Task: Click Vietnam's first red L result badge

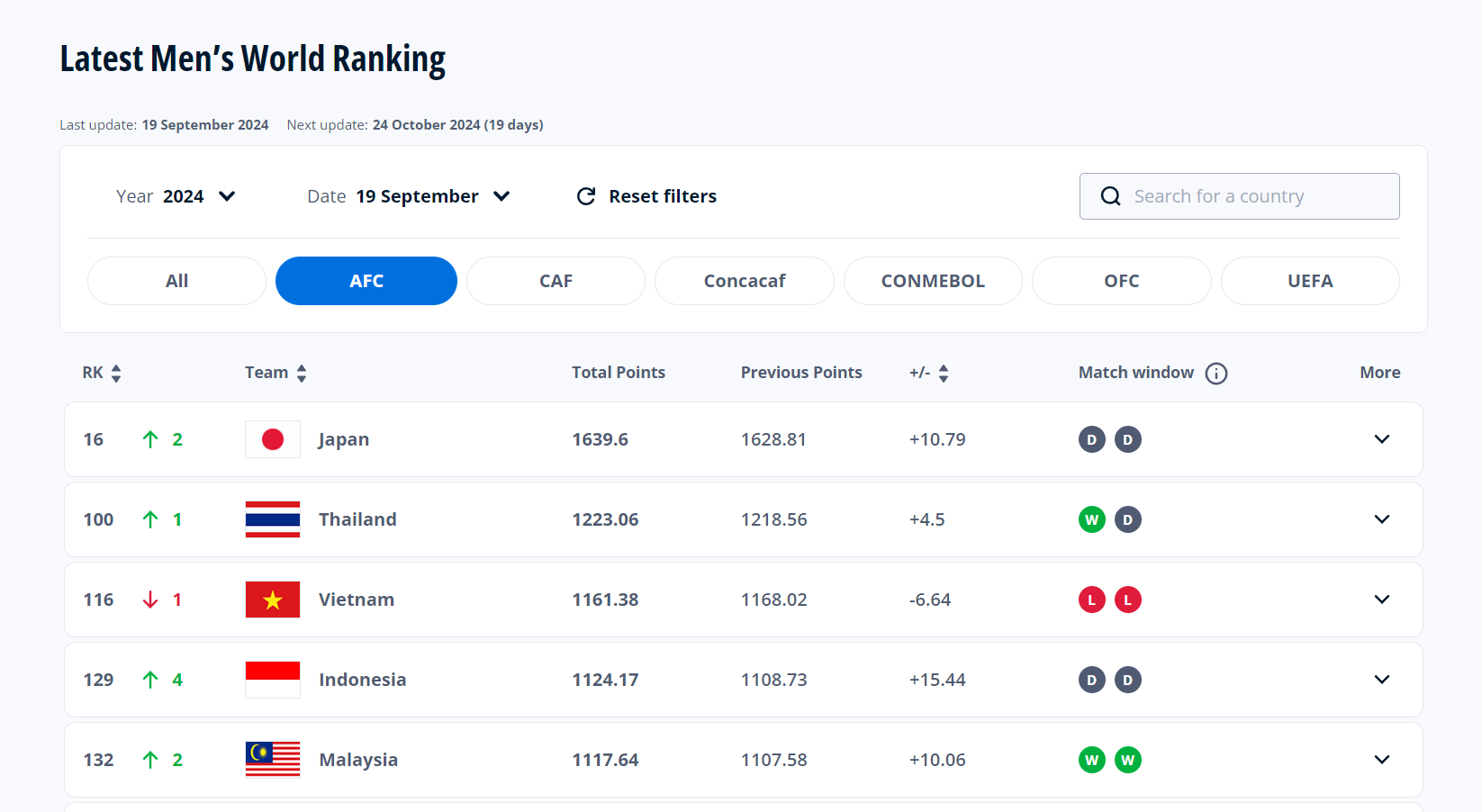Action: pyautogui.click(x=1091, y=600)
